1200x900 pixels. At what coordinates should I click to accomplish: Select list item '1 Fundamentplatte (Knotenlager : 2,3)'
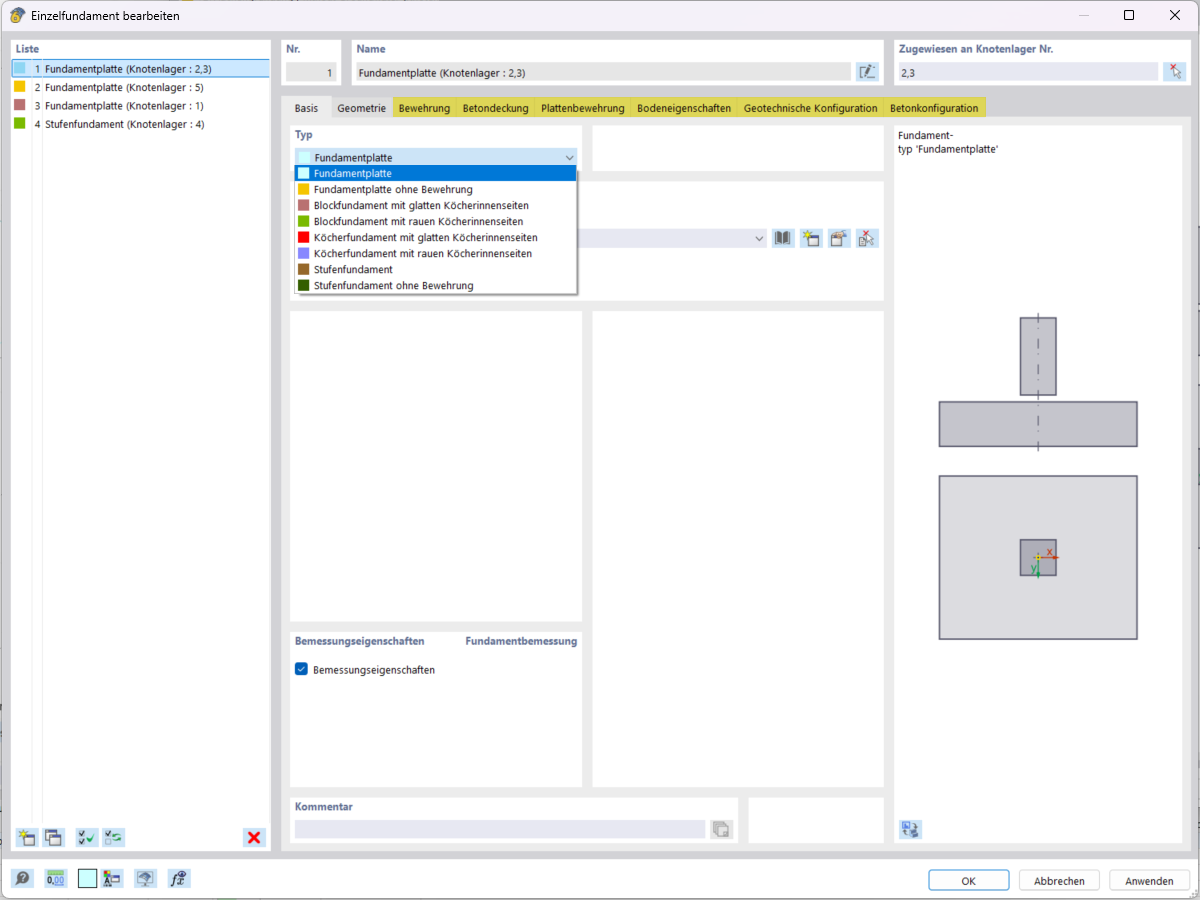pyautogui.click(x=141, y=69)
